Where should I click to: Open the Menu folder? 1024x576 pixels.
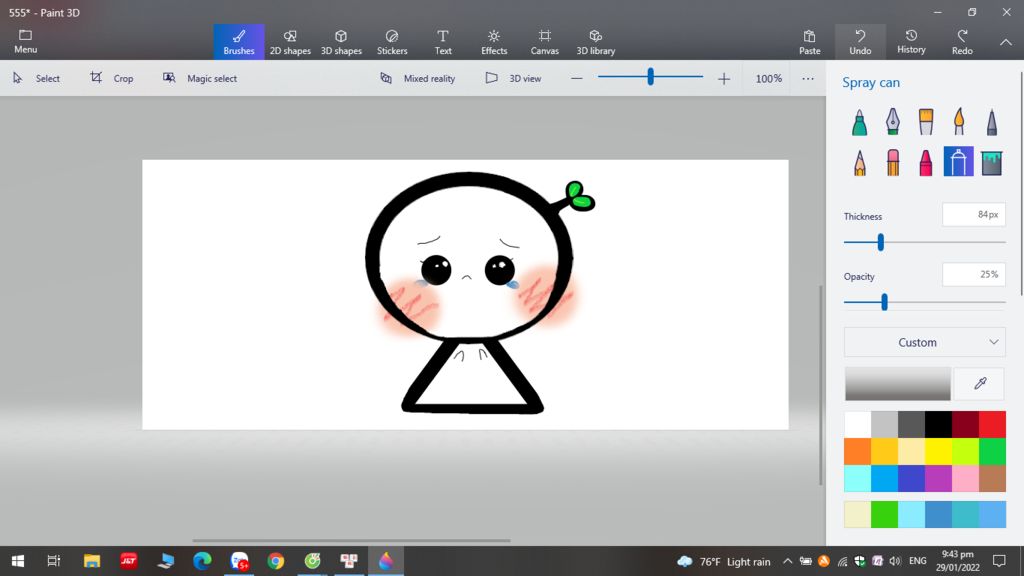[25, 42]
